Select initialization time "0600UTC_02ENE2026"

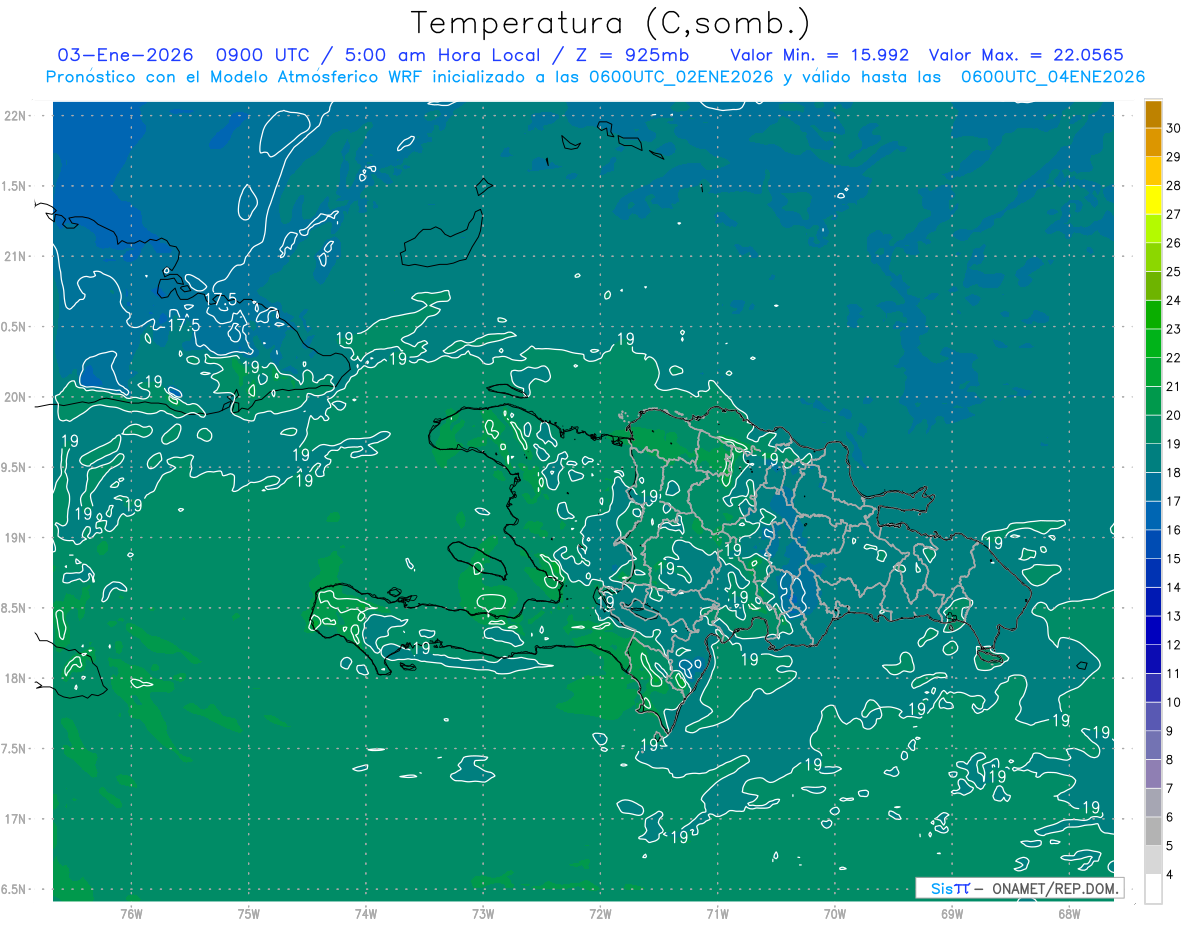pos(680,77)
